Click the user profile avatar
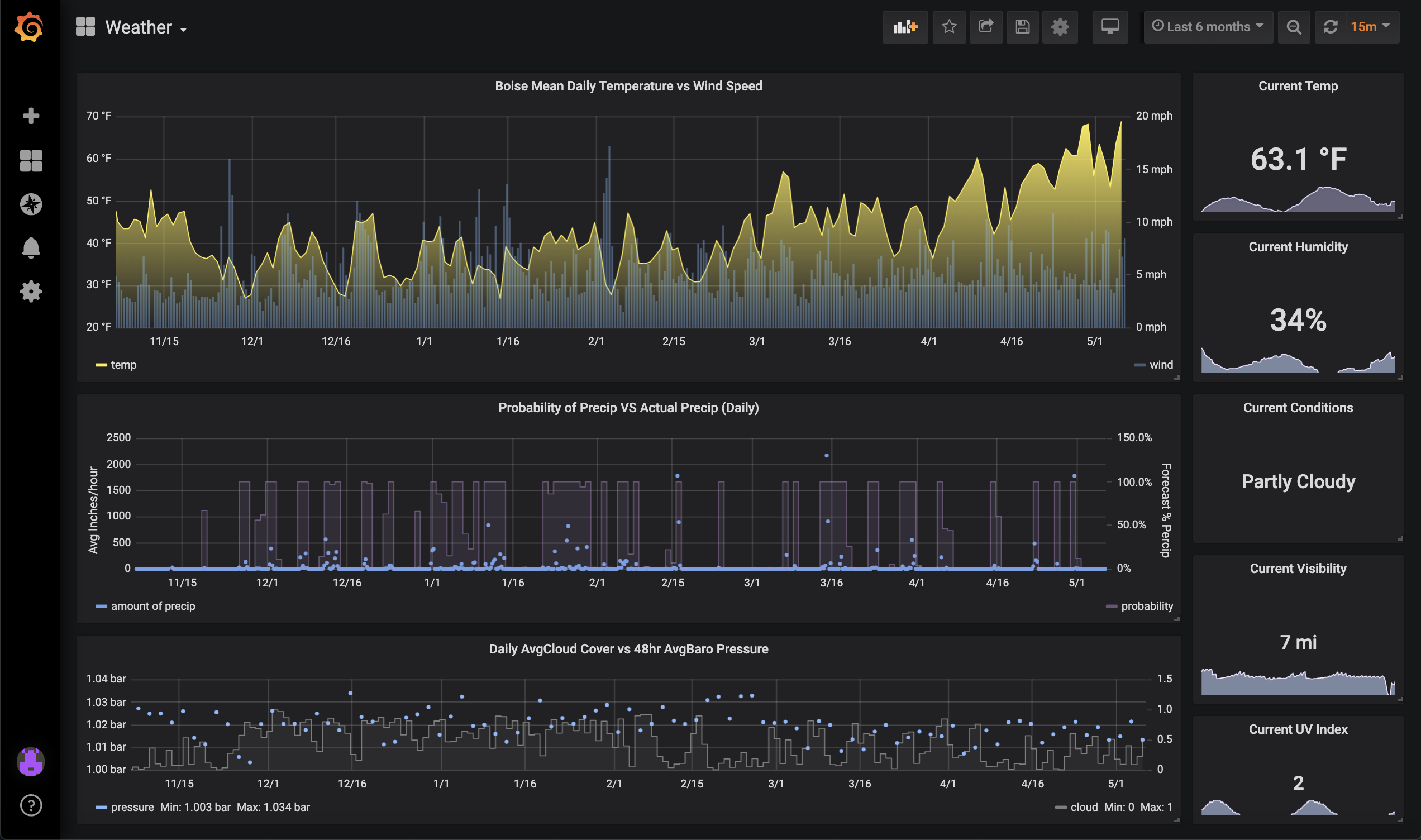This screenshot has height=840, width=1421. point(31,762)
